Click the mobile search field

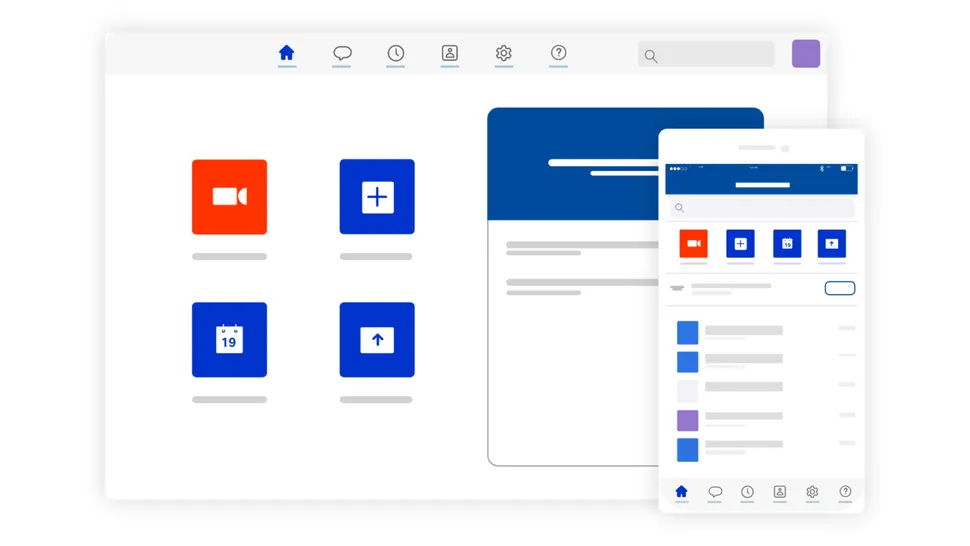(x=762, y=208)
